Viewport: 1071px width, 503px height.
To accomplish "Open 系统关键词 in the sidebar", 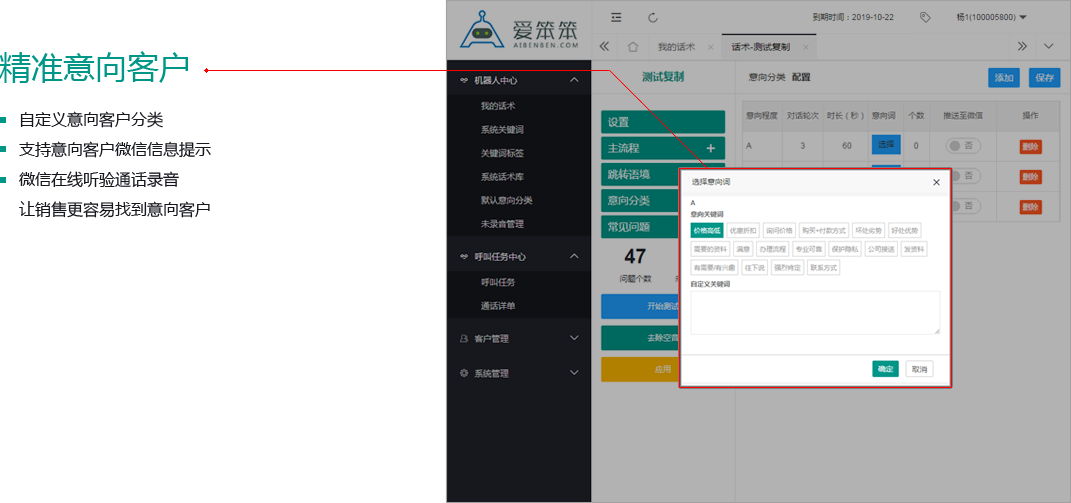I will tap(502, 129).
